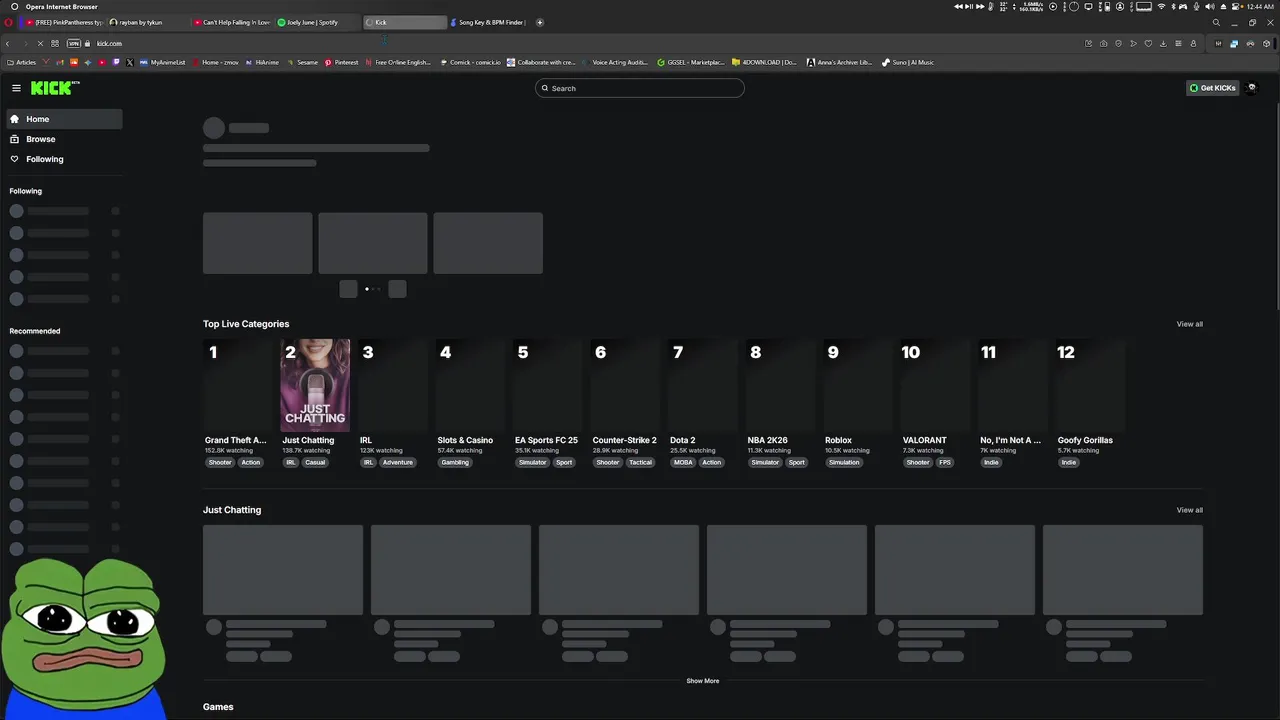Open the volume speaker icon in tray
1280x720 pixels.
tap(1209, 6)
